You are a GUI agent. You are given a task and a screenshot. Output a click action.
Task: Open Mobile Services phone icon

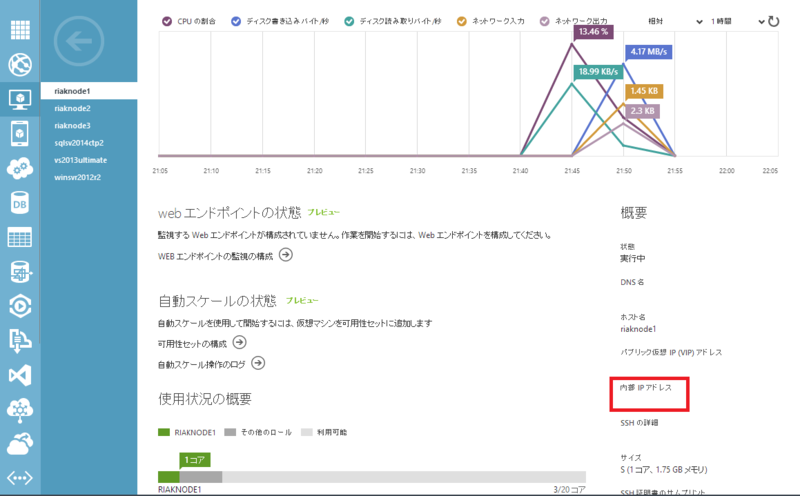[19, 134]
